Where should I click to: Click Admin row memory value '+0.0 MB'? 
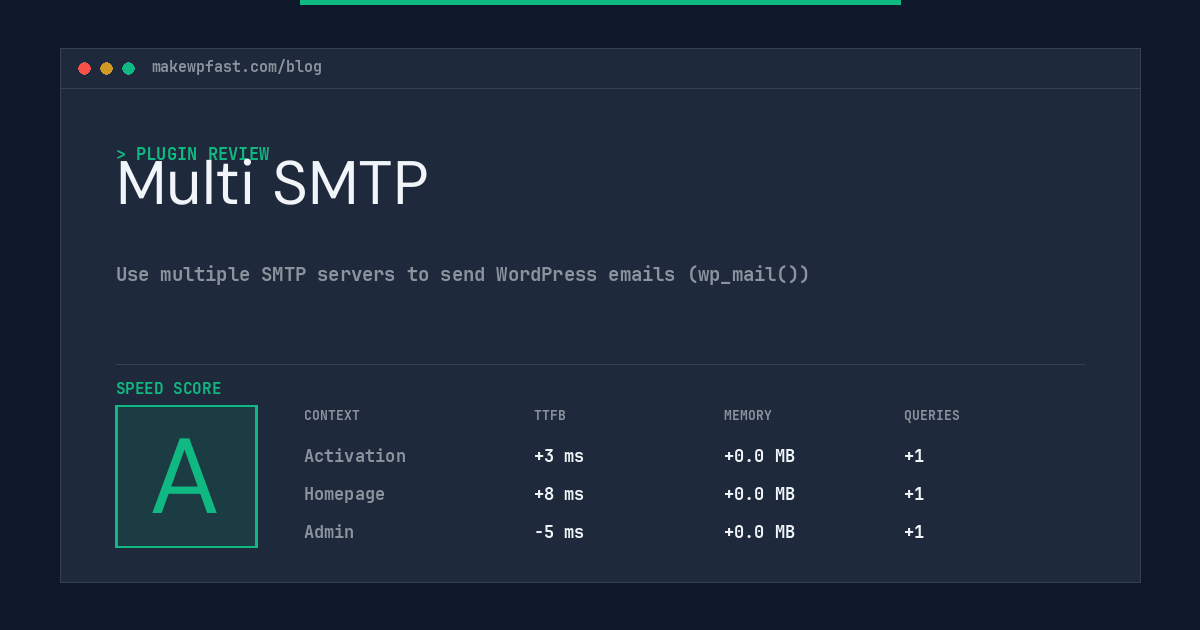759,532
